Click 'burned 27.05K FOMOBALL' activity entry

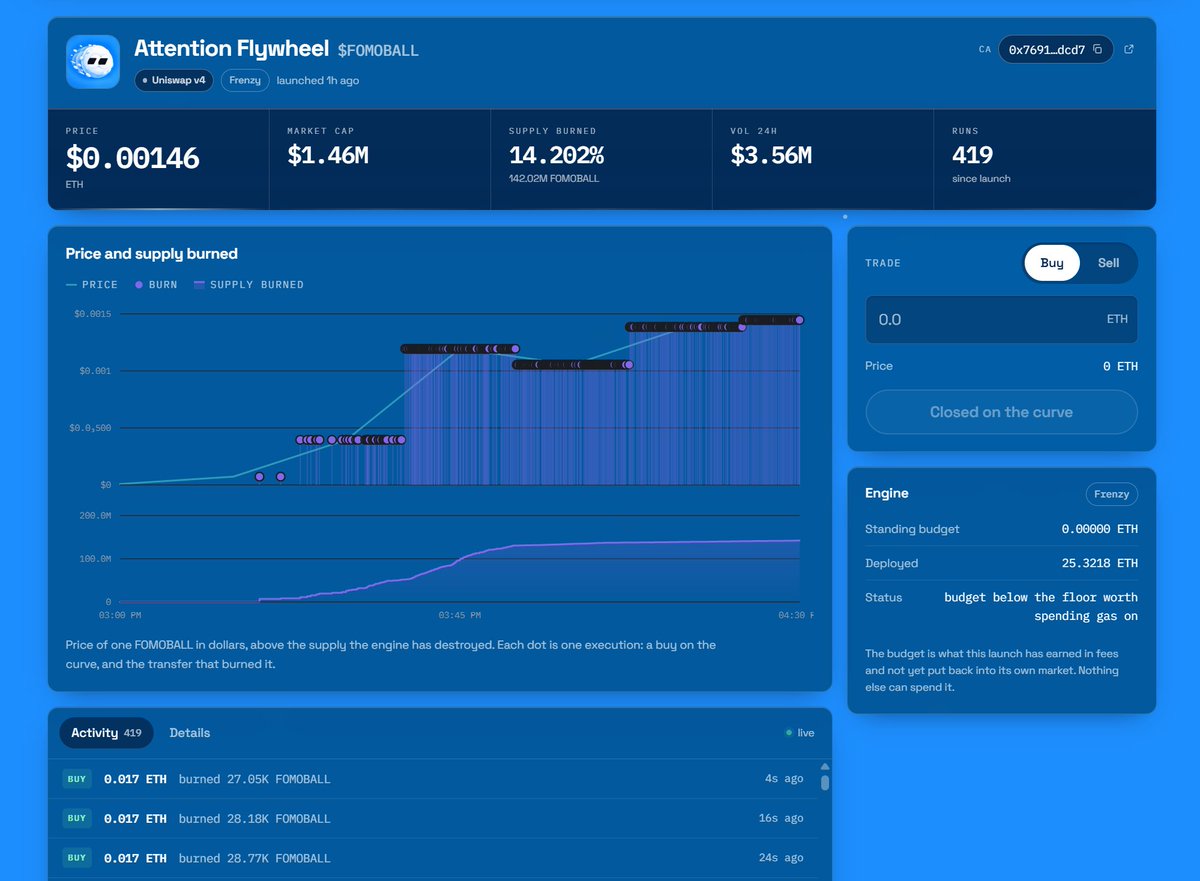tap(255, 779)
